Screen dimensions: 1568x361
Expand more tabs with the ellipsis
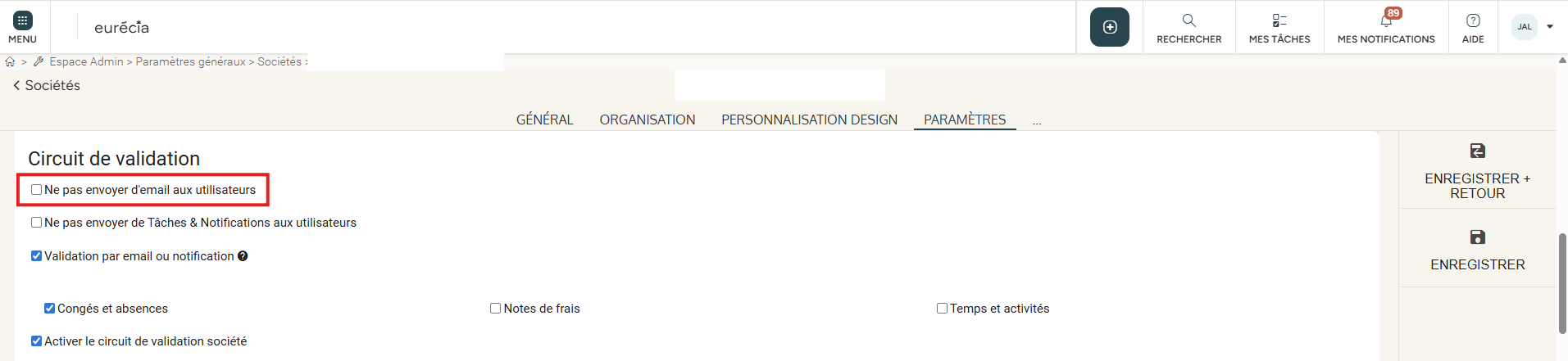pos(1037,120)
